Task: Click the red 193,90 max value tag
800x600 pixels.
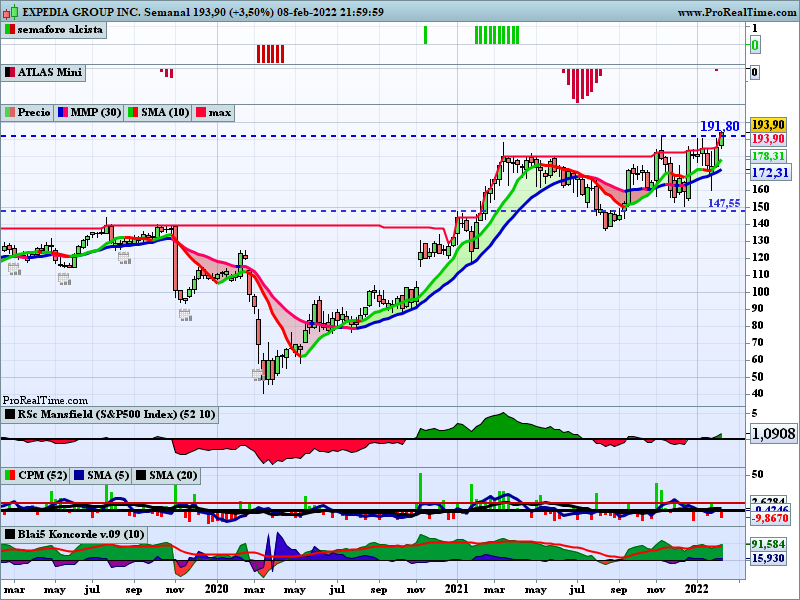Action: pos(768,139)
